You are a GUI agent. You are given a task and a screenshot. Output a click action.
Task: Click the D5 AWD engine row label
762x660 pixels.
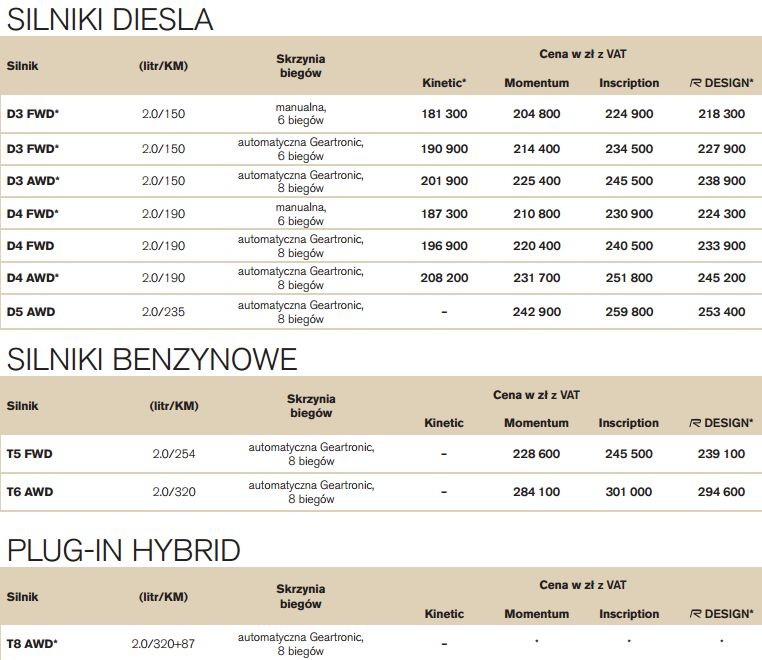31,312
